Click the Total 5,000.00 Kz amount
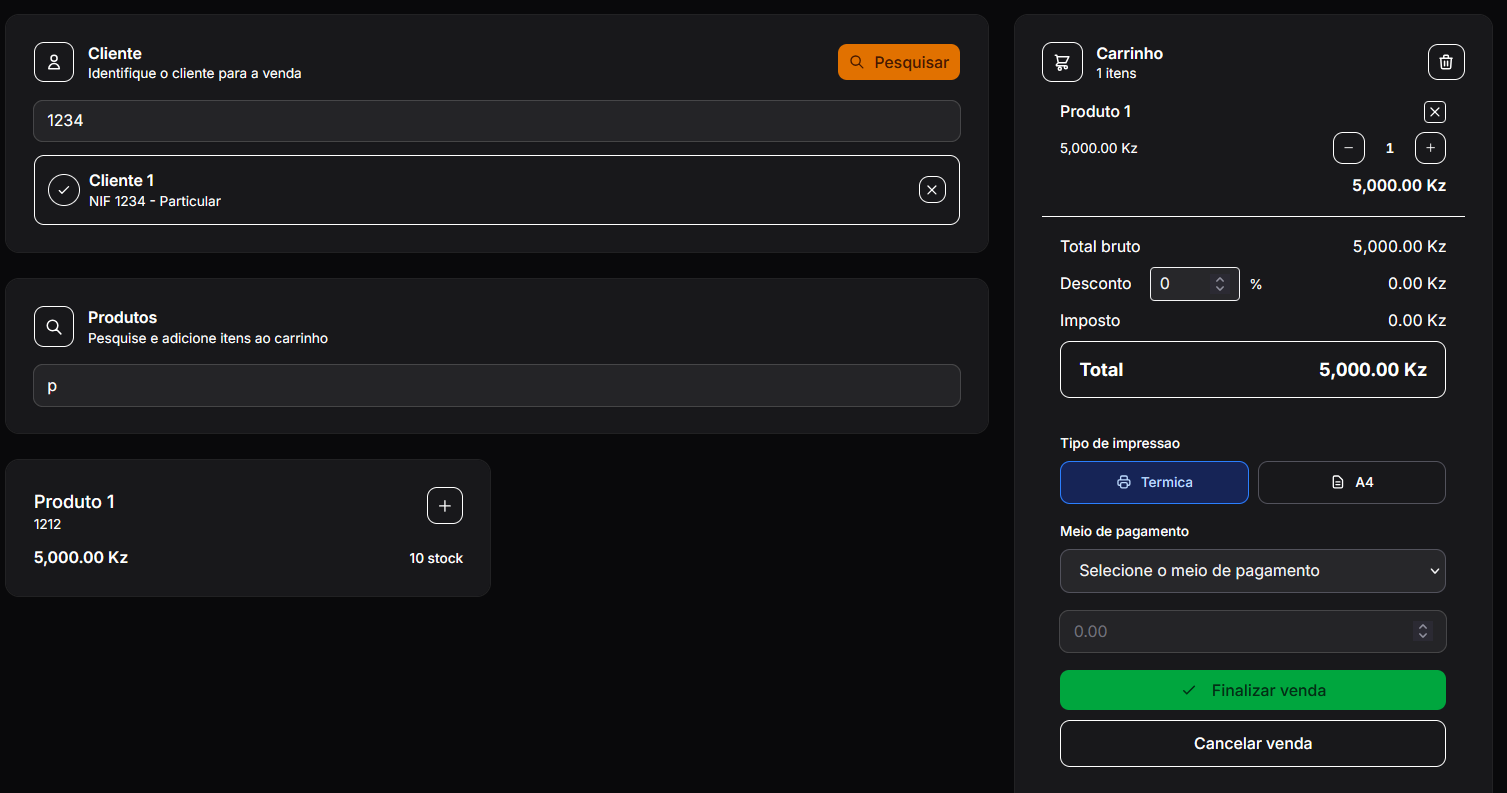Viewport: 1507px width, 793px height. [1372, 370]
